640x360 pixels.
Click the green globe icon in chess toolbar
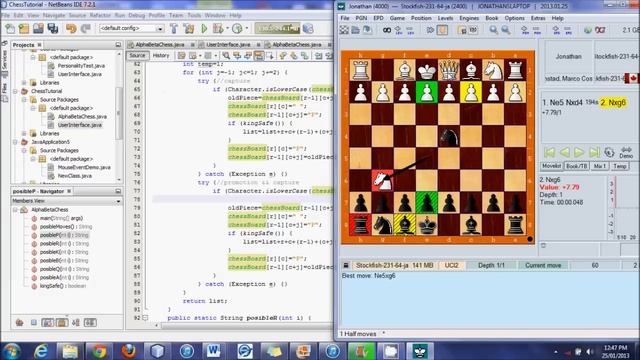[x=588, y=30]
